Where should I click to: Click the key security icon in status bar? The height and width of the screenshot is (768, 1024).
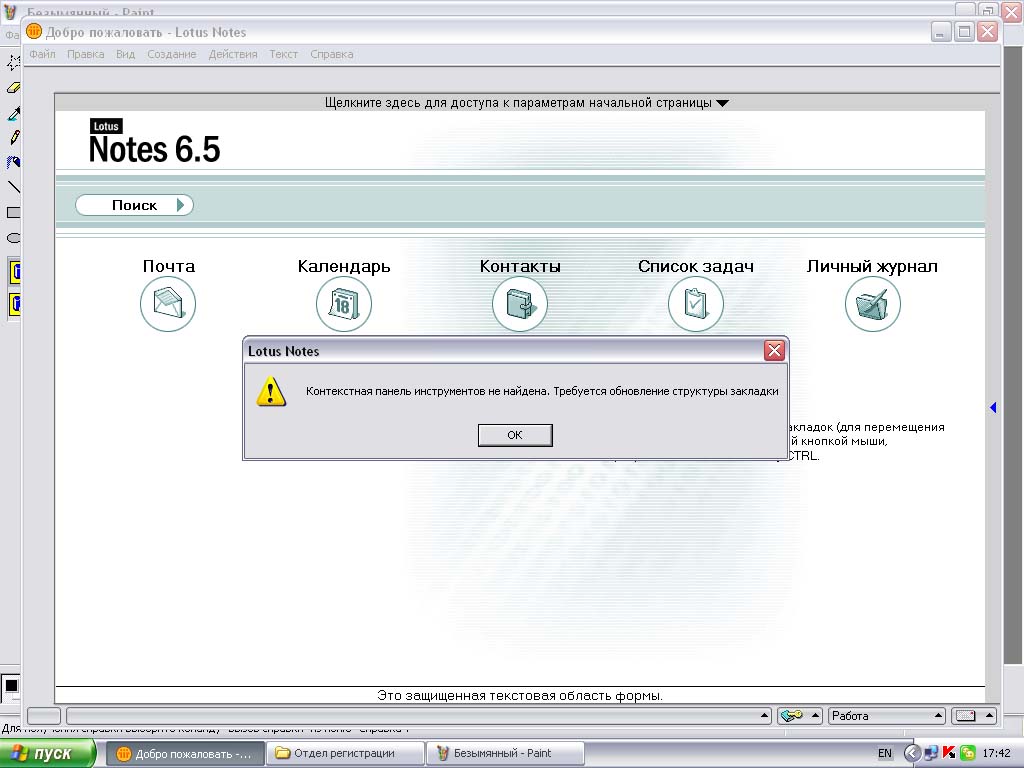tap(793, 716)
